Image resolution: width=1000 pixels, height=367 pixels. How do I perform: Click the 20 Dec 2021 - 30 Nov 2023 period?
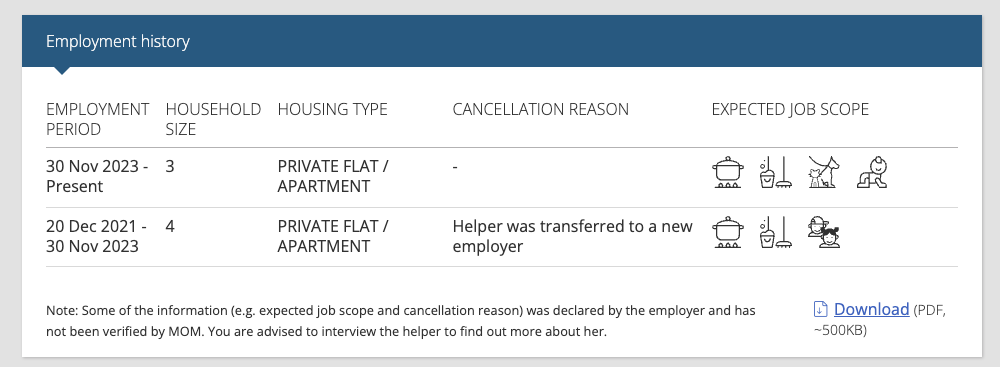96,236
